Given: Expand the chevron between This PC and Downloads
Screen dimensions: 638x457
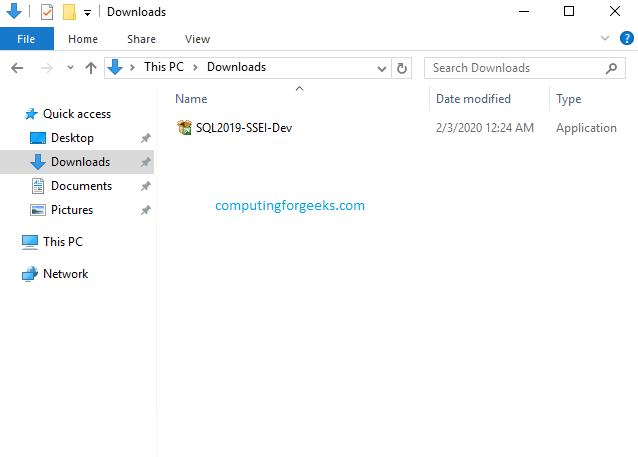Looking at the screenshot, I should coord(195,68).
